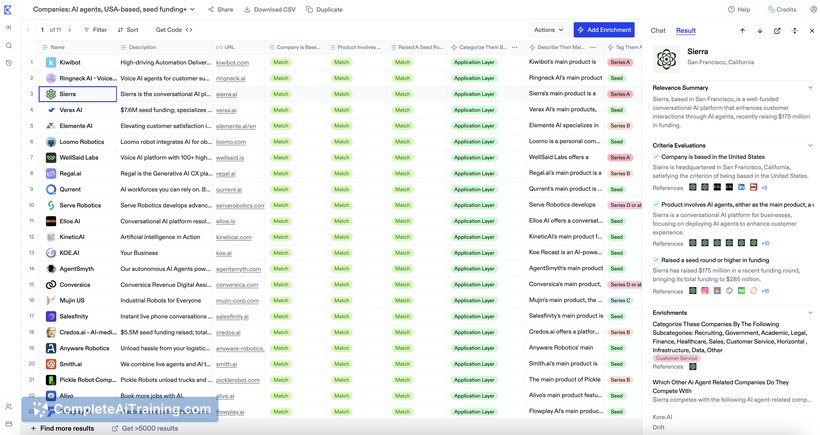Click the WellSaid Labs logo icon
The height and width of the screenshot is (435, 820).
[x=51, y=157]
